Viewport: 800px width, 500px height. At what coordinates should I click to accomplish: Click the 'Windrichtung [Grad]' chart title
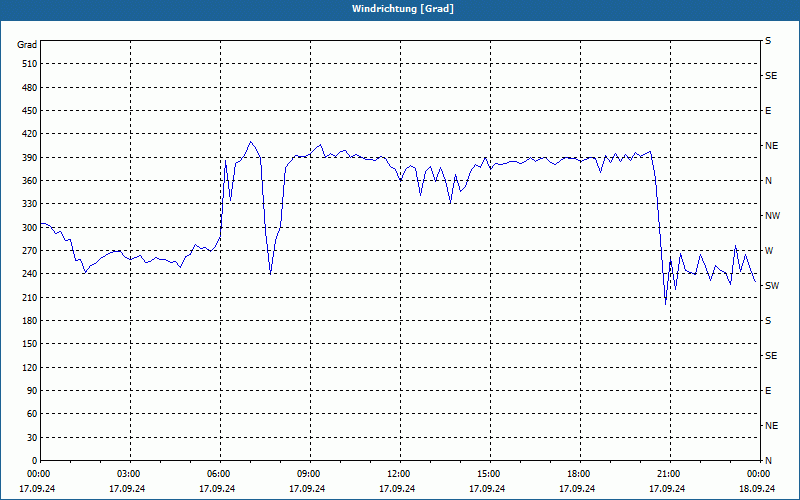point(403,9)
